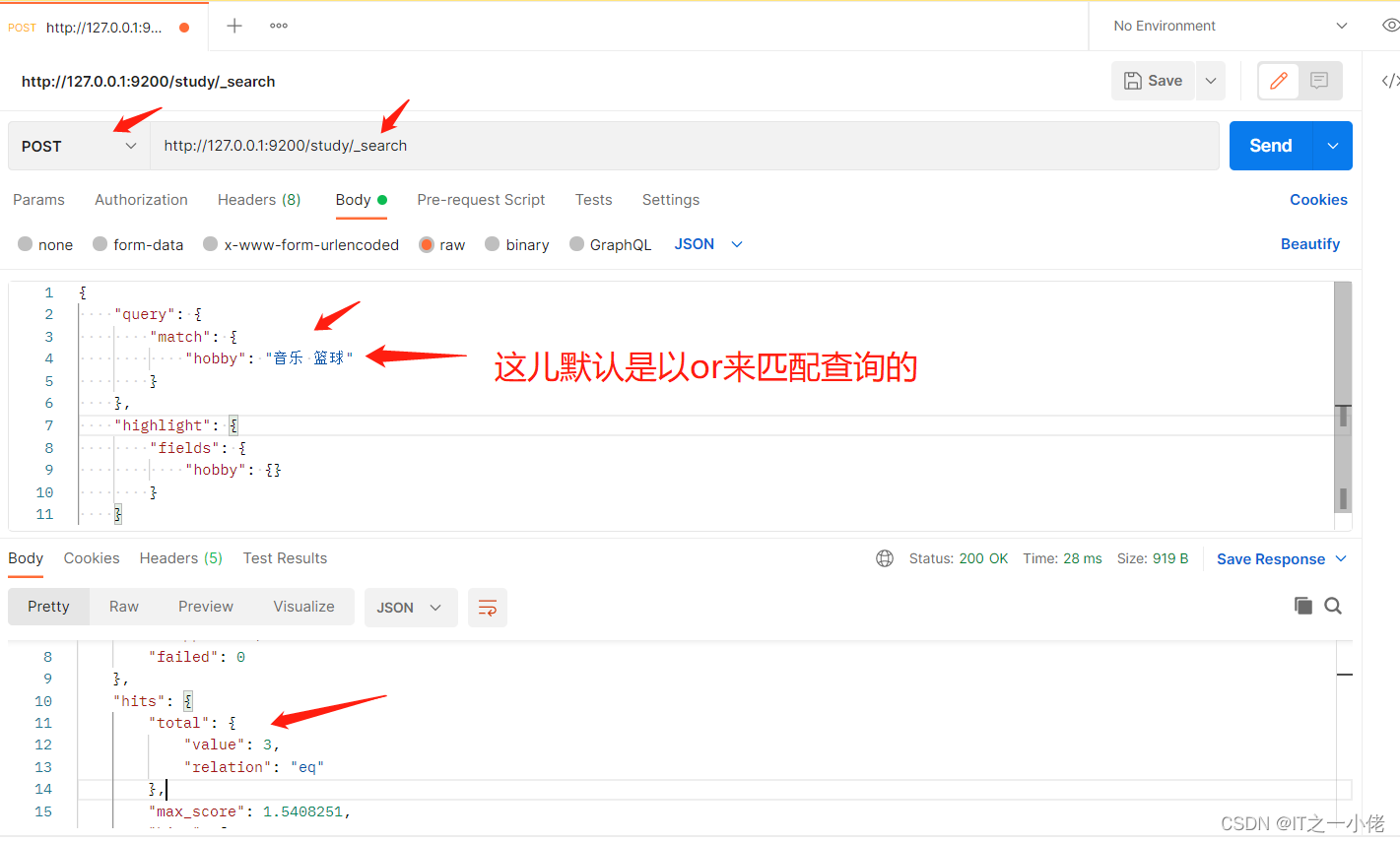Select the raw body radio option
Viewport: 1400px width, 842px height.
click(x=427, y=244)
